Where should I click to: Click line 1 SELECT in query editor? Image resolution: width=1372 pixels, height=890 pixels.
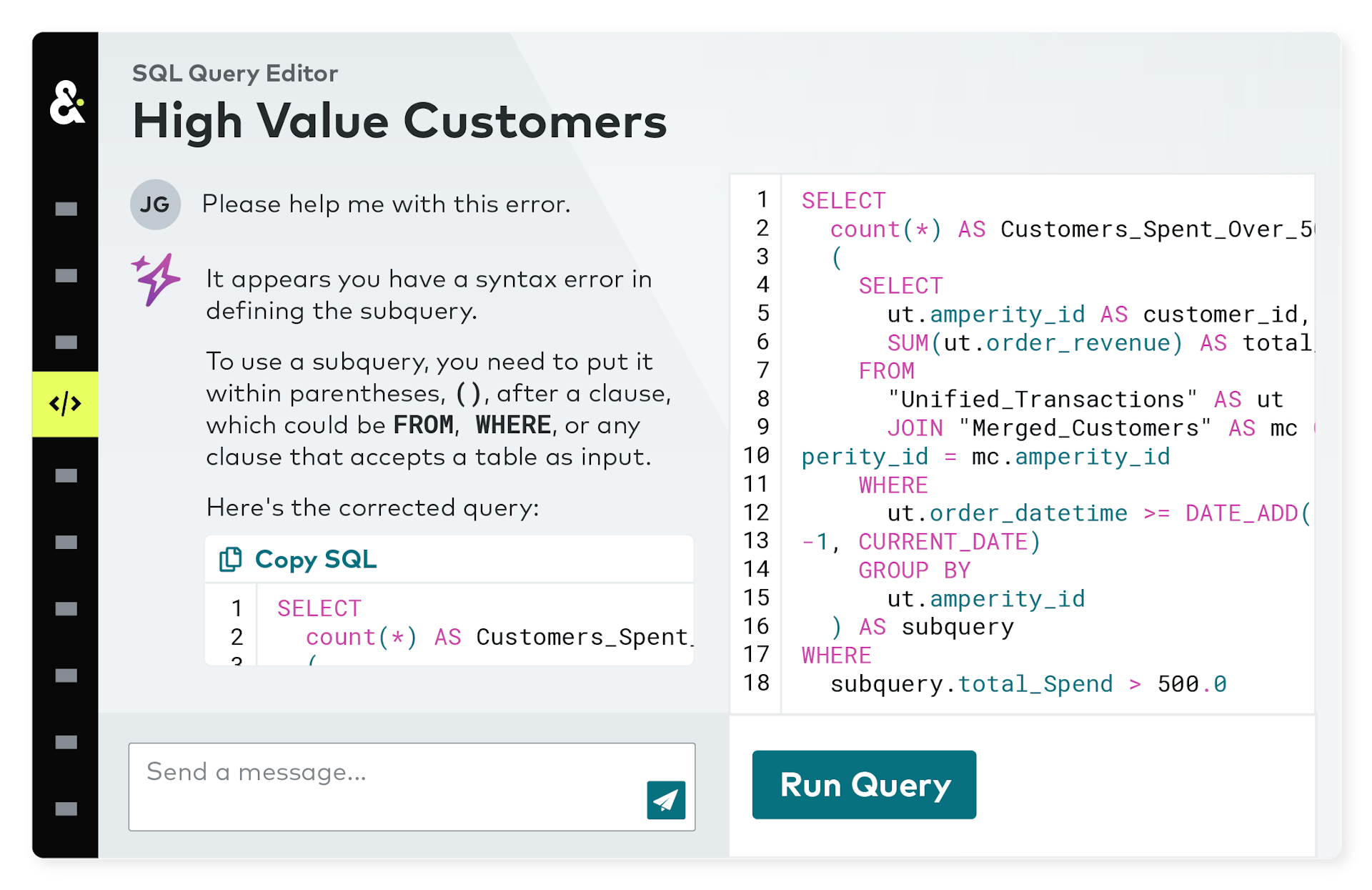click(x=843, y=201)
